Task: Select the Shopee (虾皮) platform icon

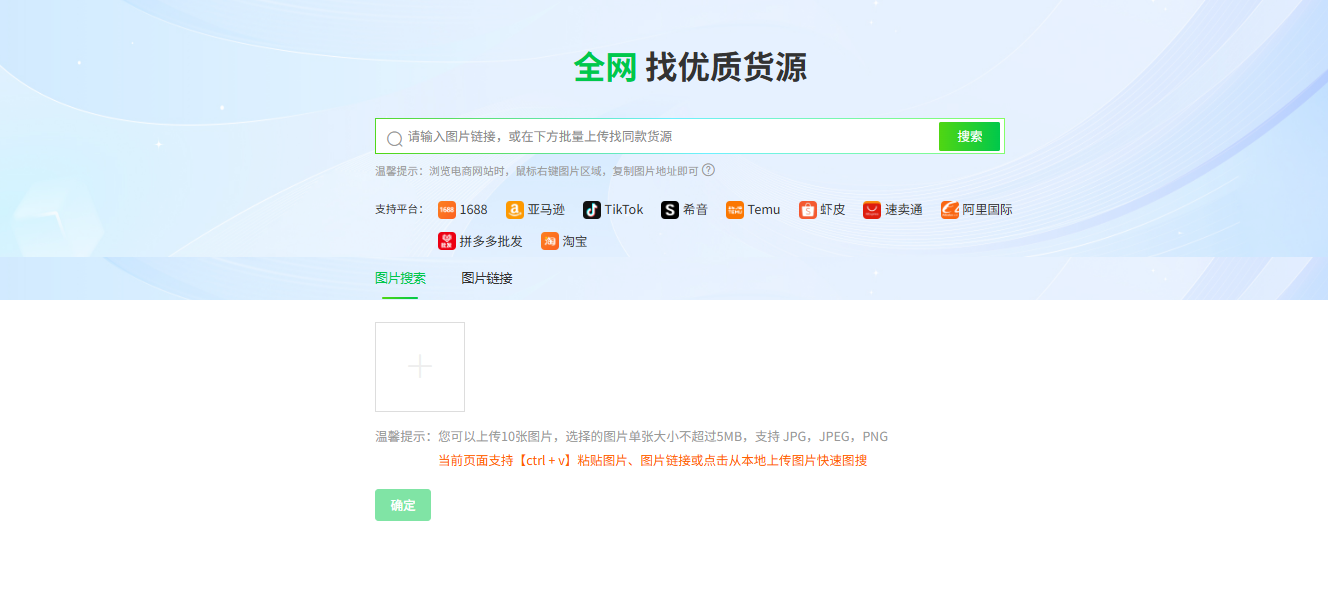Action: tap(808, 210)
